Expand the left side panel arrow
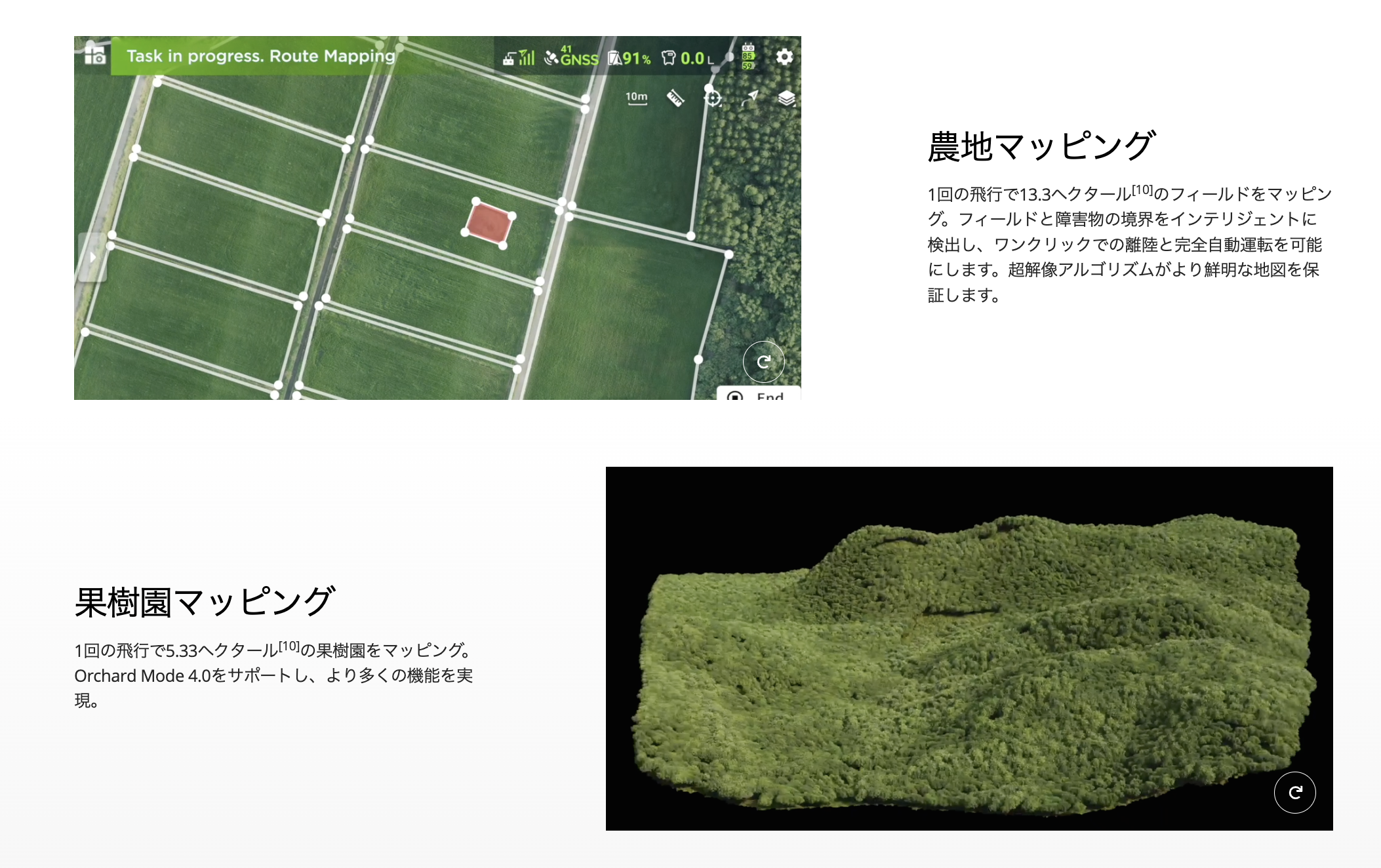This screenshot has width=1381, height=868. click(x=92, y=257)
